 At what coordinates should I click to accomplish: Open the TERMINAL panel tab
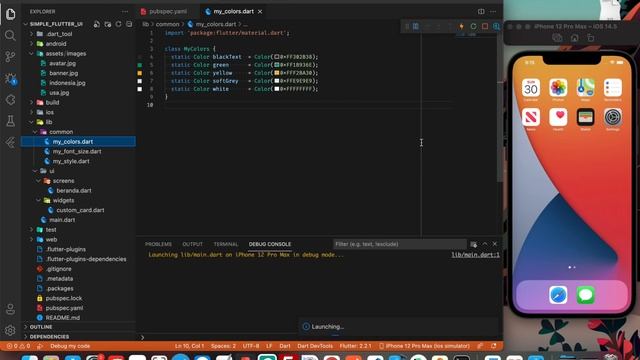(226, 244)
